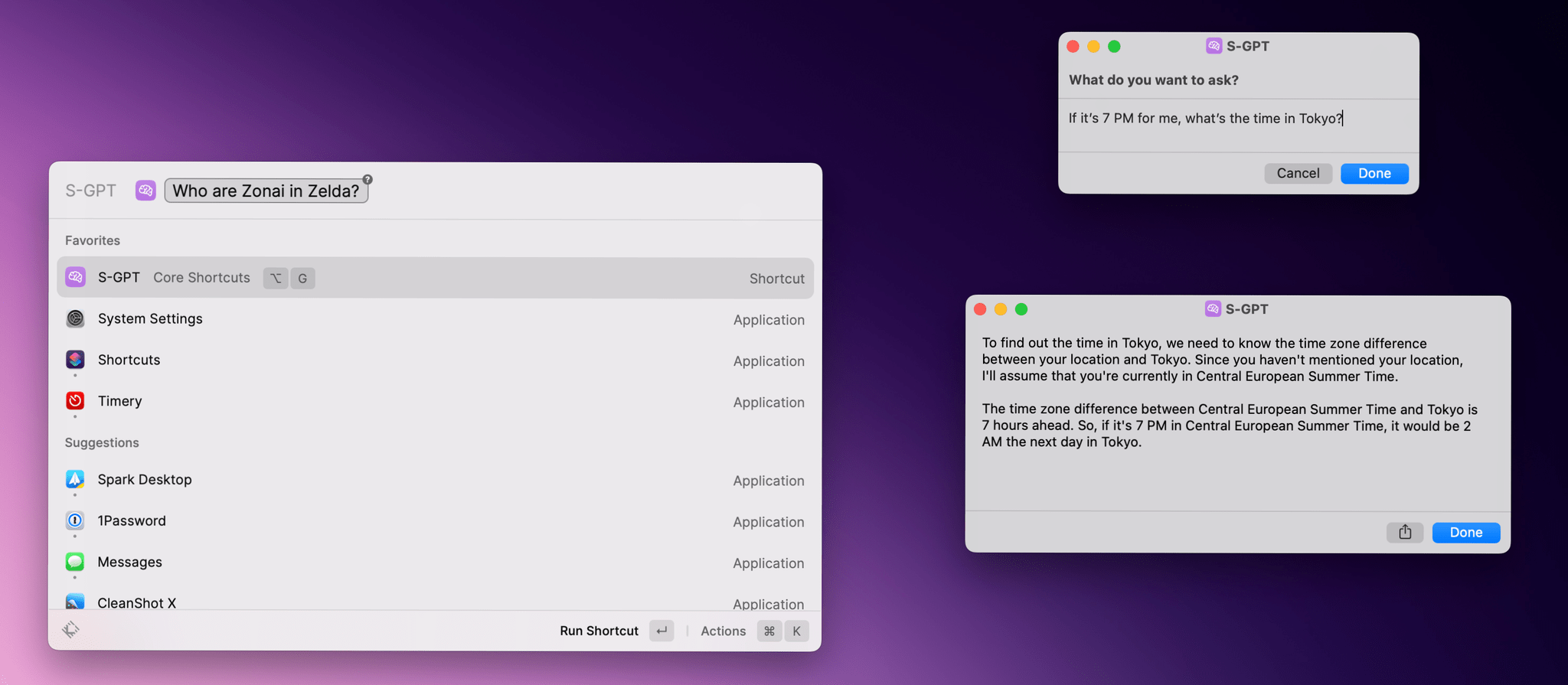Screen dimensions: 1568x685
Task: Open the Actions menu in the Raycast footer
Action: pyautogui.click(x=723, y=631)
